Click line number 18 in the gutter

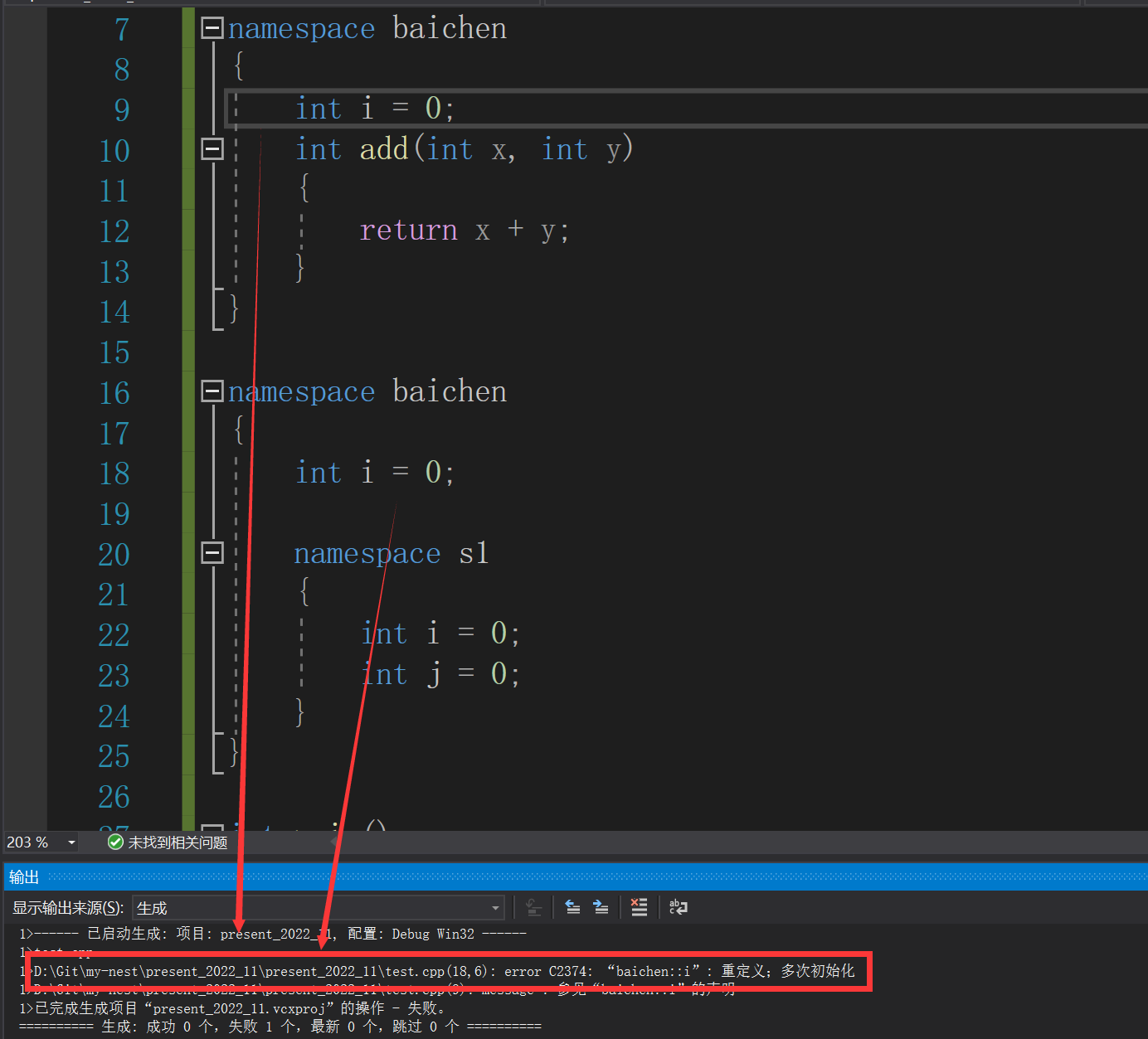coord(114,473)
